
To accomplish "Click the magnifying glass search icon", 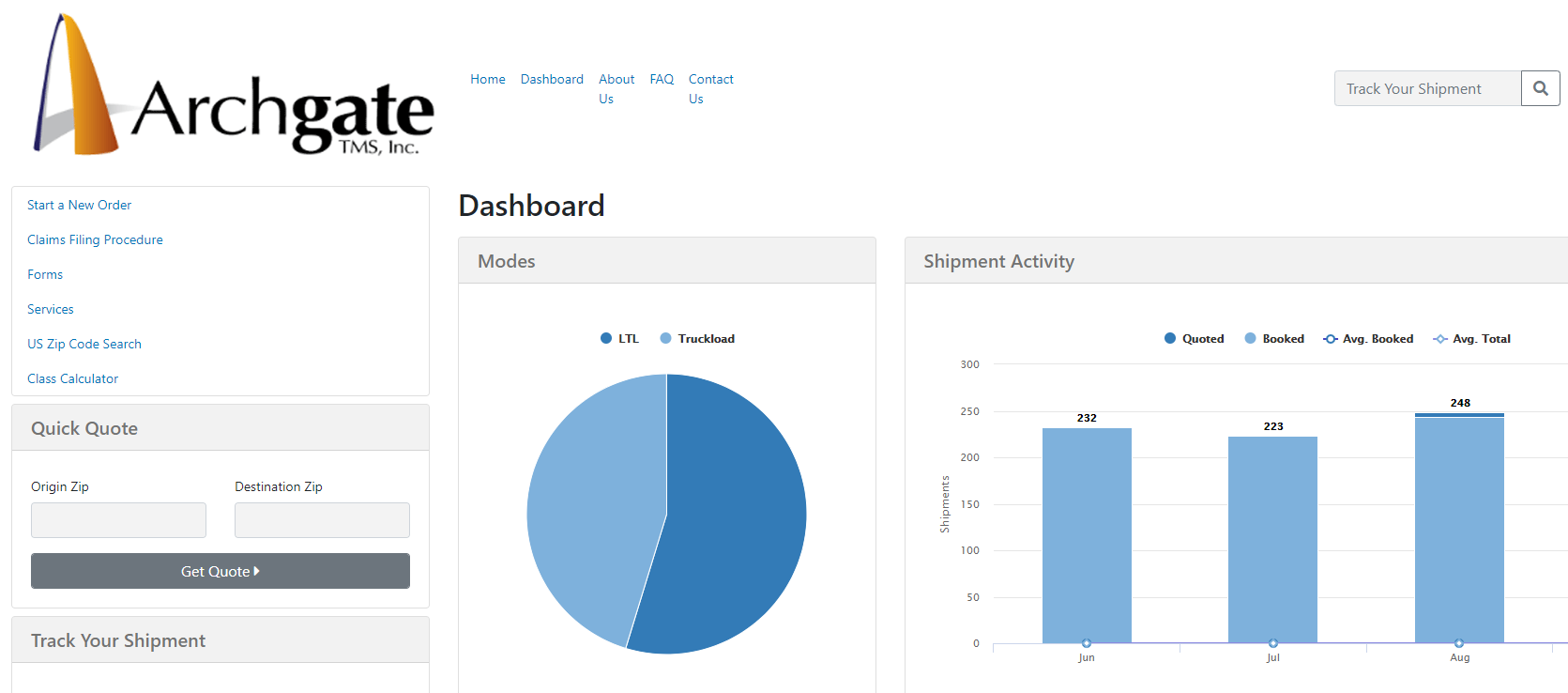I will click(x=1540, y=88).
